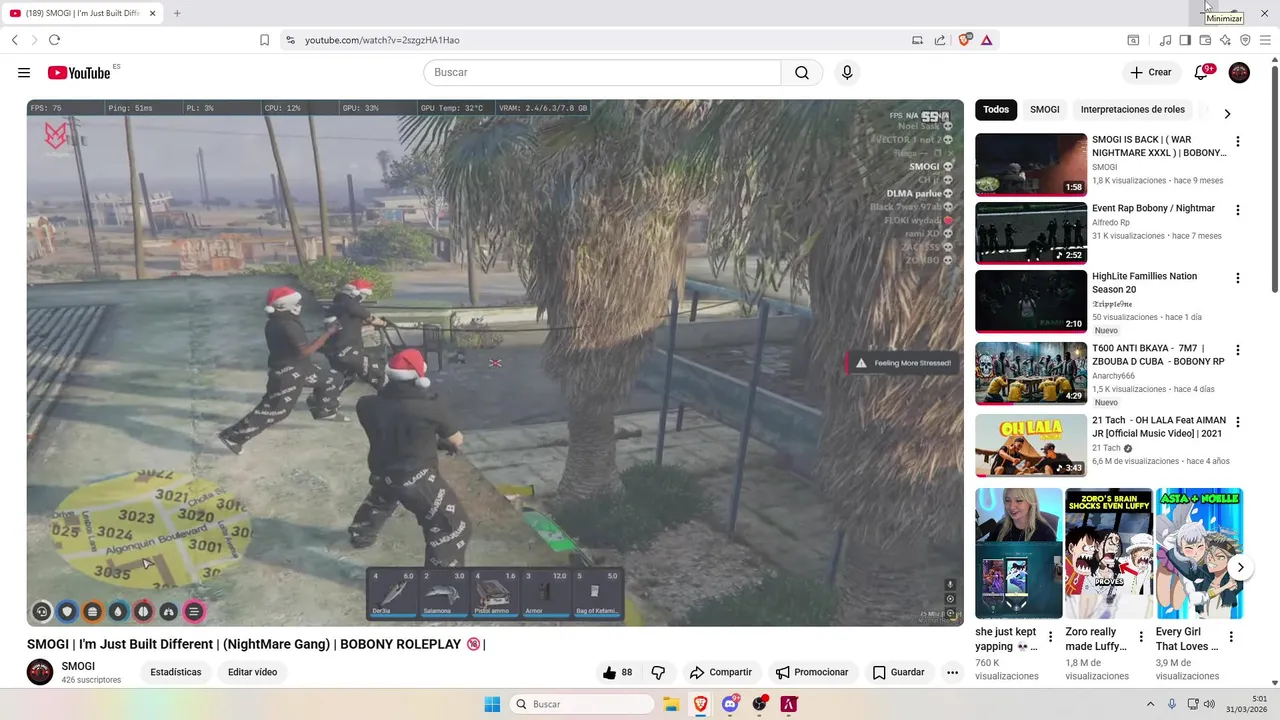The image size is (1280, 720).
Task: Open options for HighLite Famillies Nation
Action: 1238,278
